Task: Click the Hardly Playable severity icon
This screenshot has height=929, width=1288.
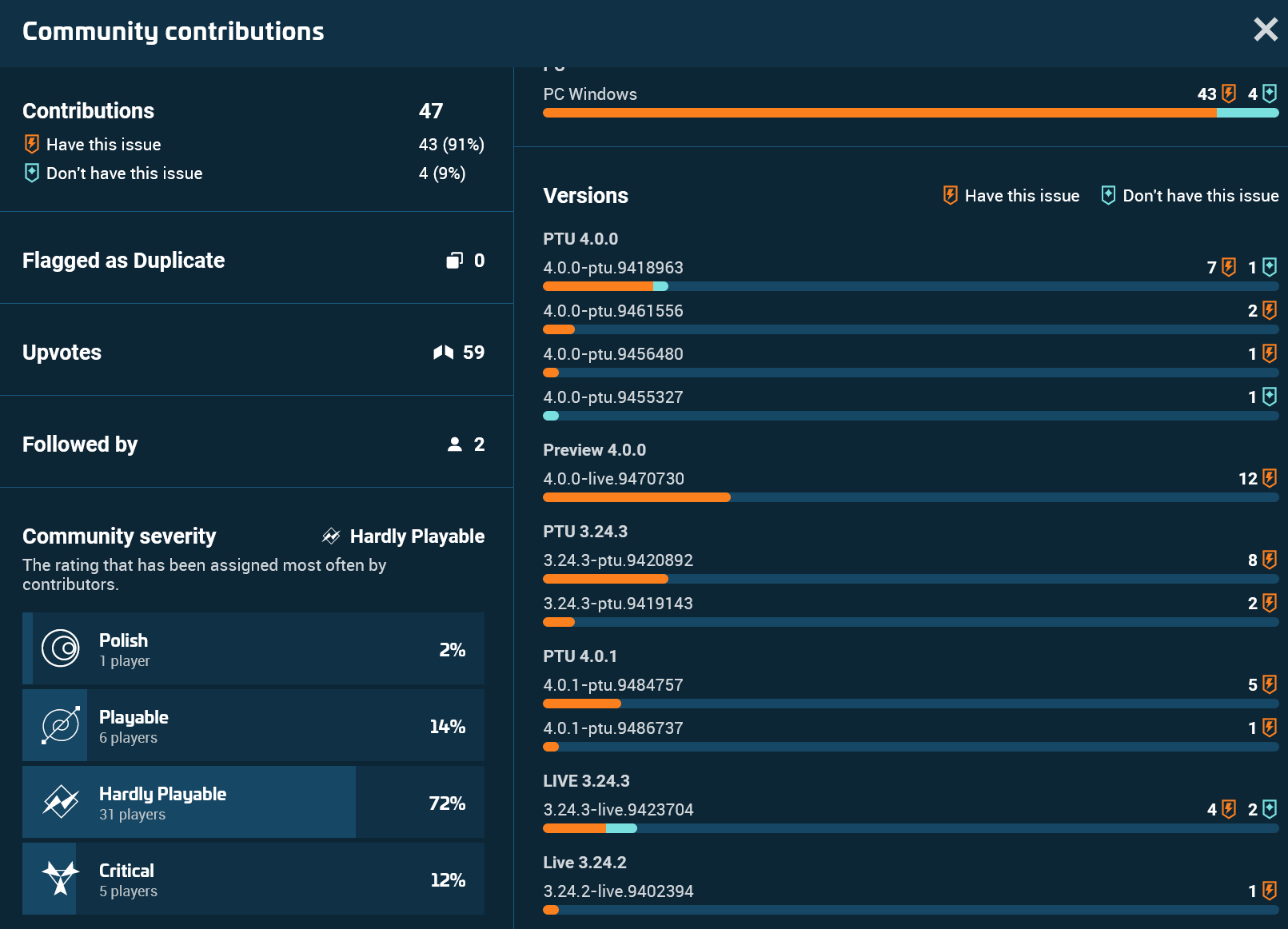Action: pyautogui.click(x=61, y=802)
